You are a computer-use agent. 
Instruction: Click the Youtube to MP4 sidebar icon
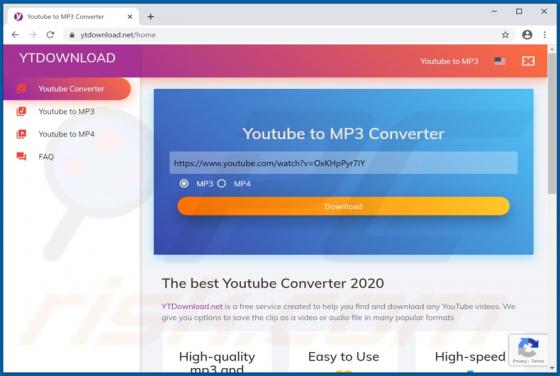point(21,134)
